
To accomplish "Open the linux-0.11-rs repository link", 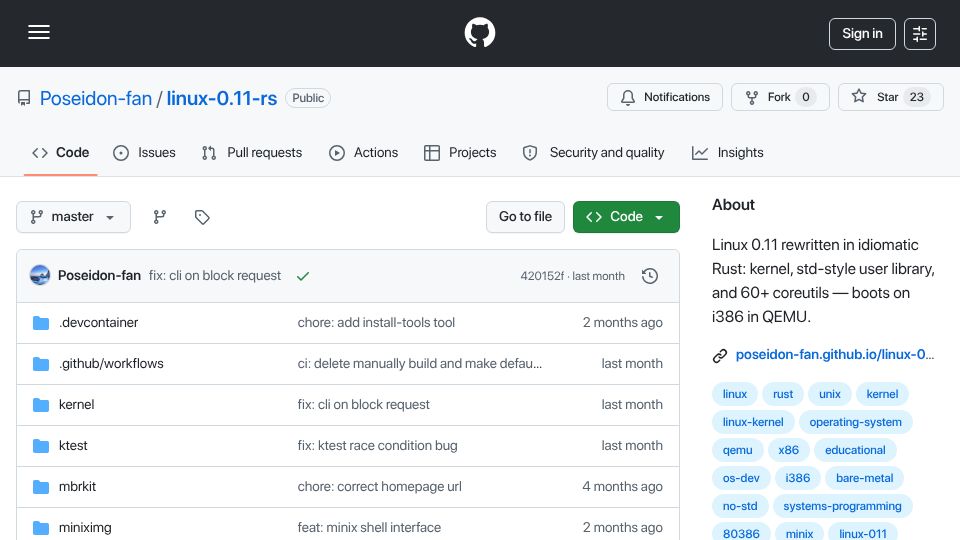I will point(222,98).
